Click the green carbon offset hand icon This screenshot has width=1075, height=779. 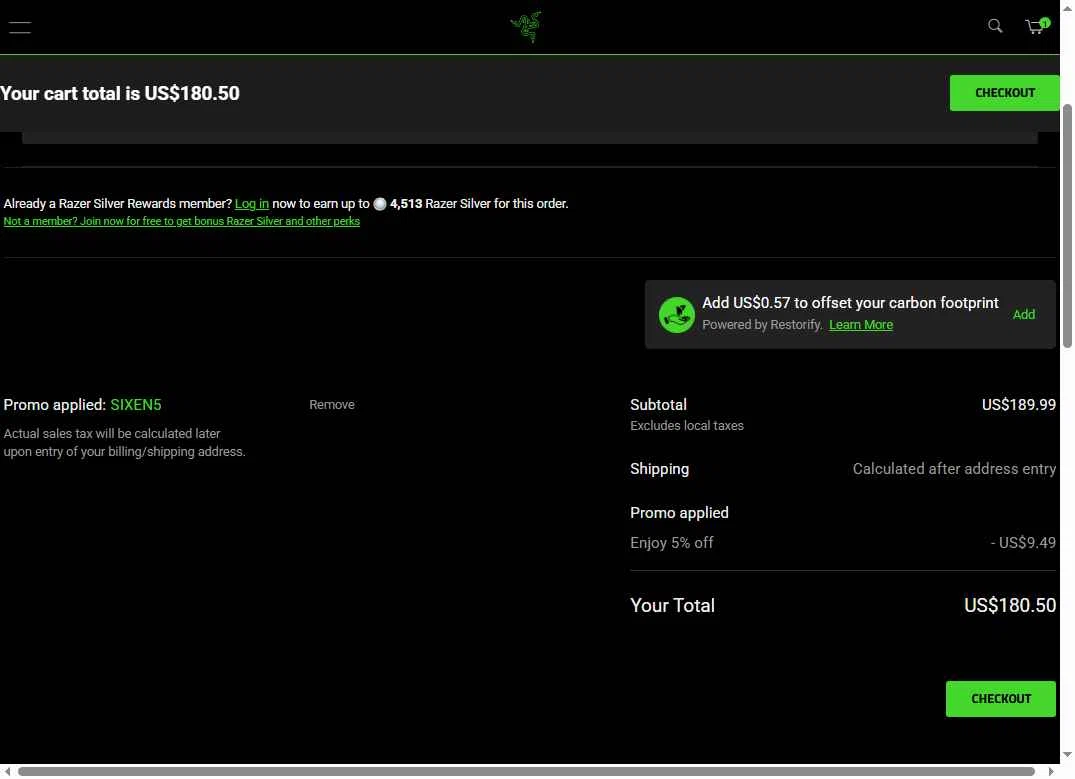point(676,315)
